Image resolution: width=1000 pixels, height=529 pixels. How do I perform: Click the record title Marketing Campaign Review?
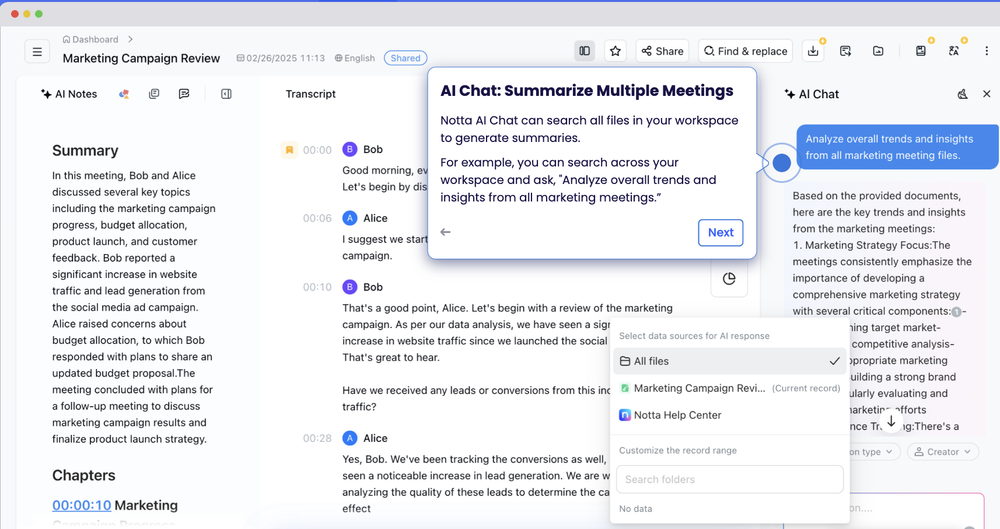pyautogui.click(x=141, y=58)
